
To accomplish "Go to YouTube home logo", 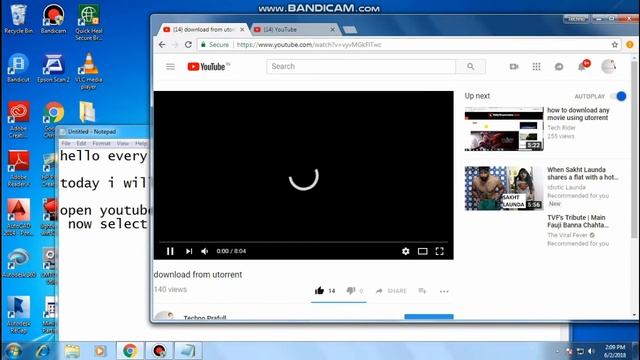I will 208,67.
